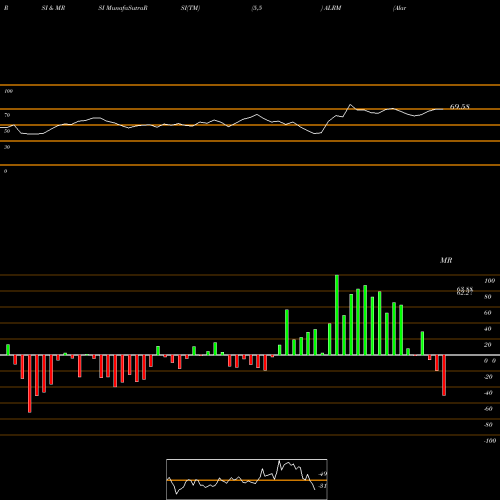This screenshot has width=500, height=500.
Task: Click the 49 label in mini chart
Action: [323, 474]
